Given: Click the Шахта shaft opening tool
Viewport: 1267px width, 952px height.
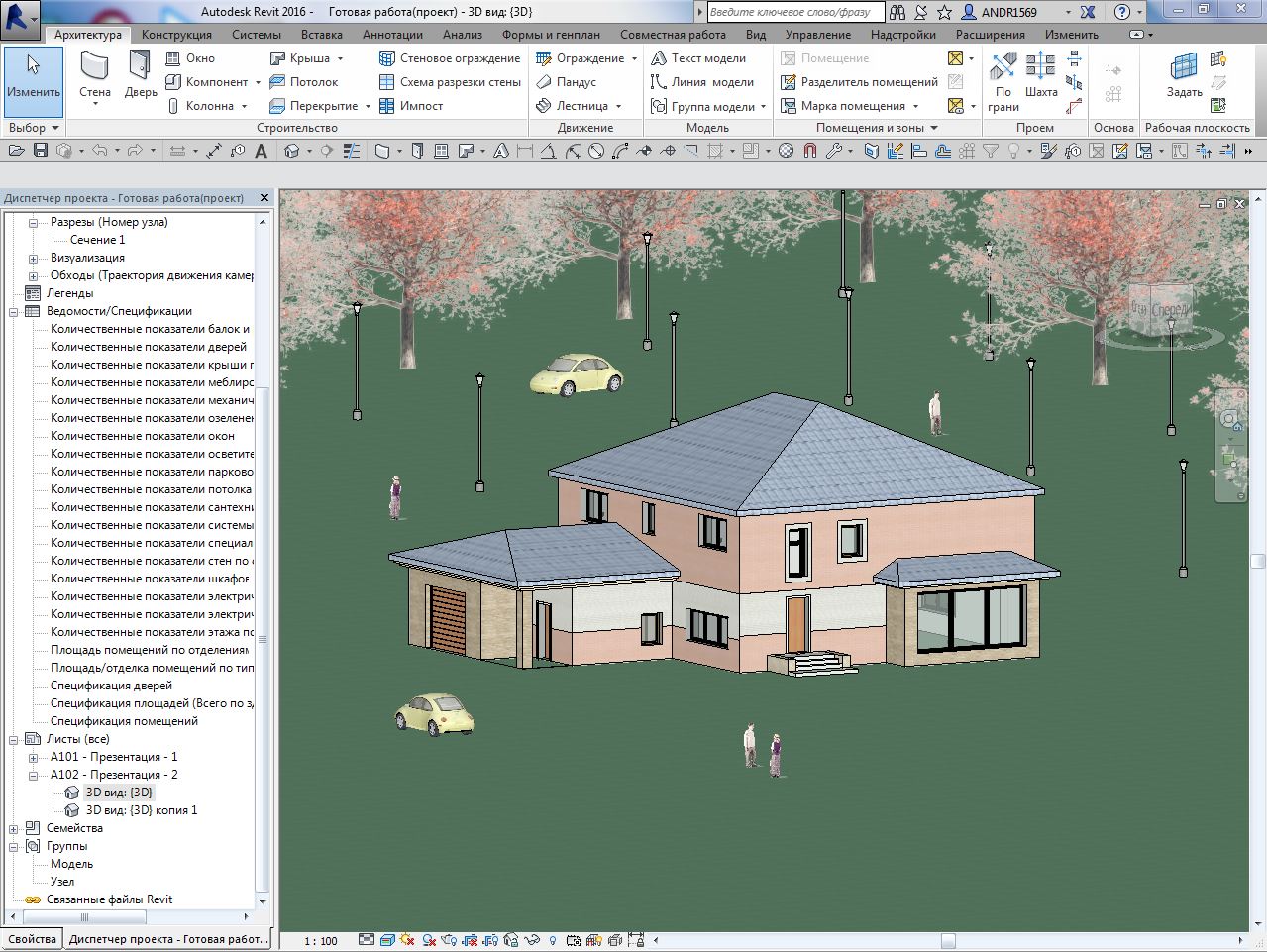Looking at the screenshot, I should coord(1041,77).
